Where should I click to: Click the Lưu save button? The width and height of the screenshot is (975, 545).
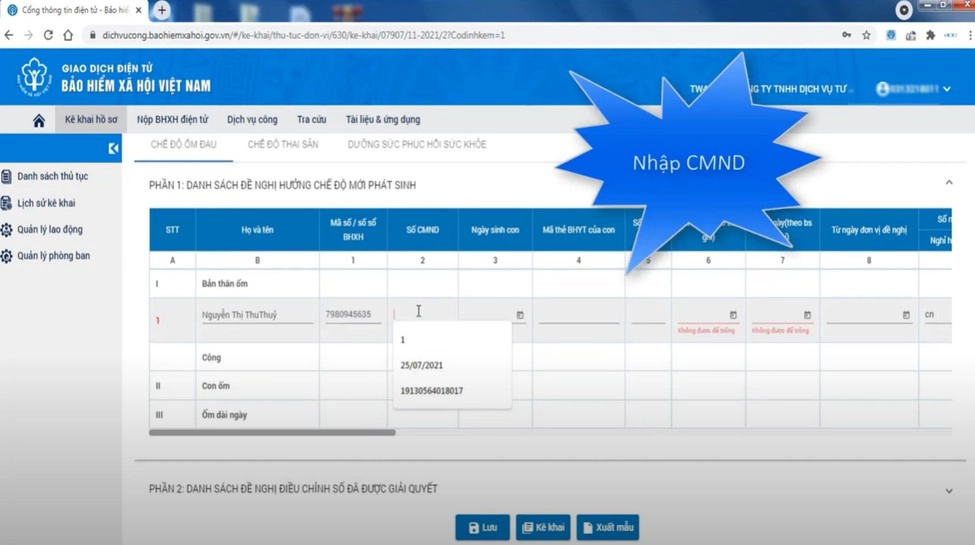pyautogui.click(x=482, y=527)
